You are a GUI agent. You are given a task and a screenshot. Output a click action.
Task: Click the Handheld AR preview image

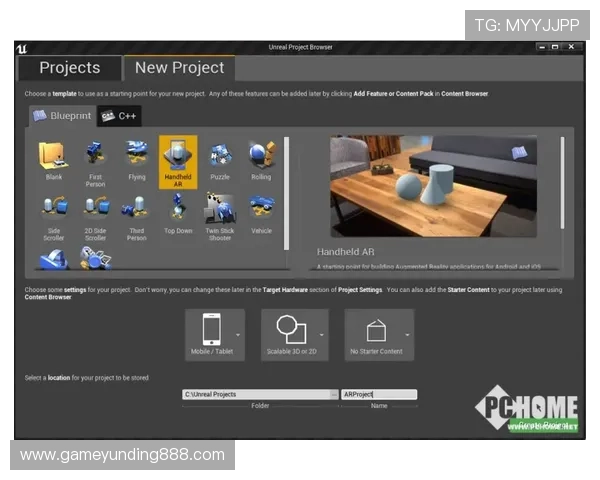coord(434,186)
